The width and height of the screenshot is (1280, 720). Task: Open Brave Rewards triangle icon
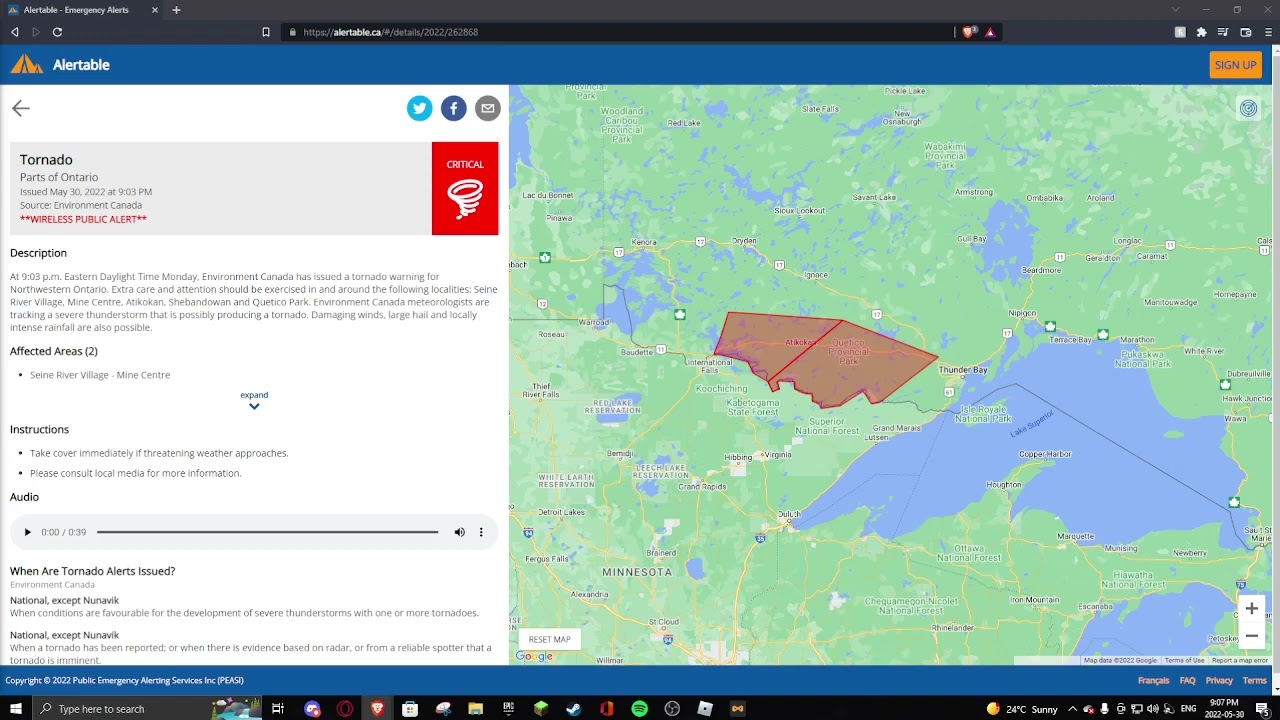click(990, 32)
